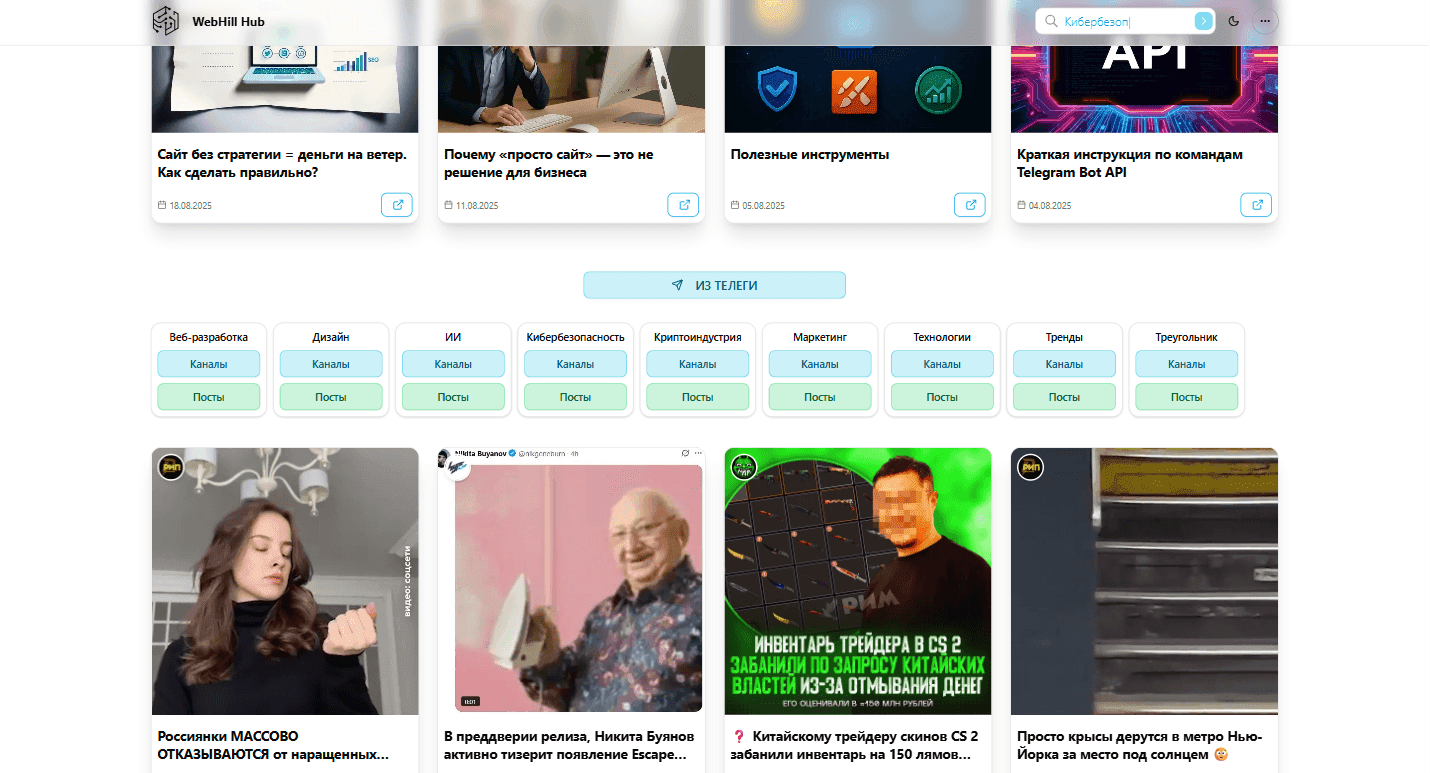
Task: Open the three-dots more menu in header
Action: click(1265, 21)
